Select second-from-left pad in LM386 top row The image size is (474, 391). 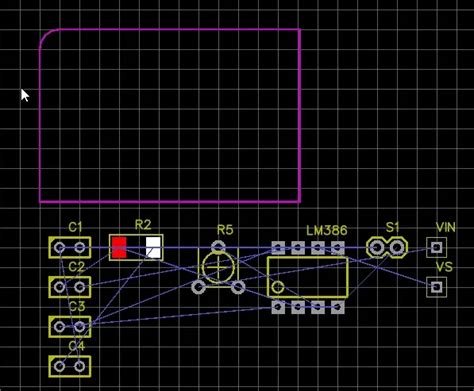point(298,248)
